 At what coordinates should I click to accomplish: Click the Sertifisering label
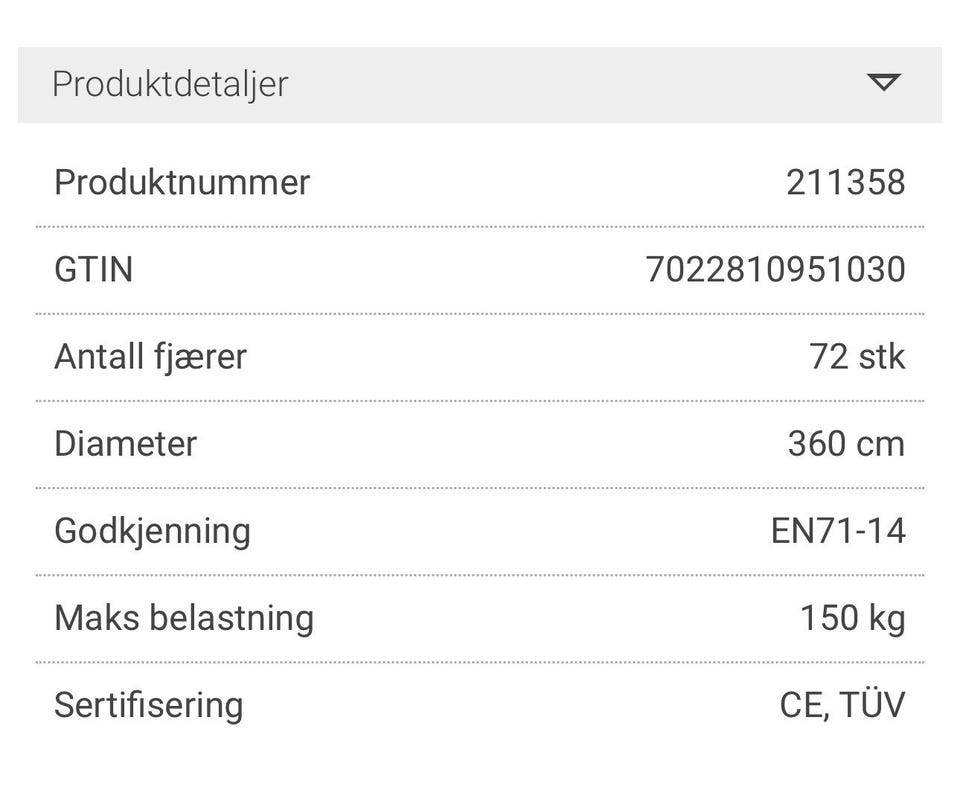click(148, 705)
